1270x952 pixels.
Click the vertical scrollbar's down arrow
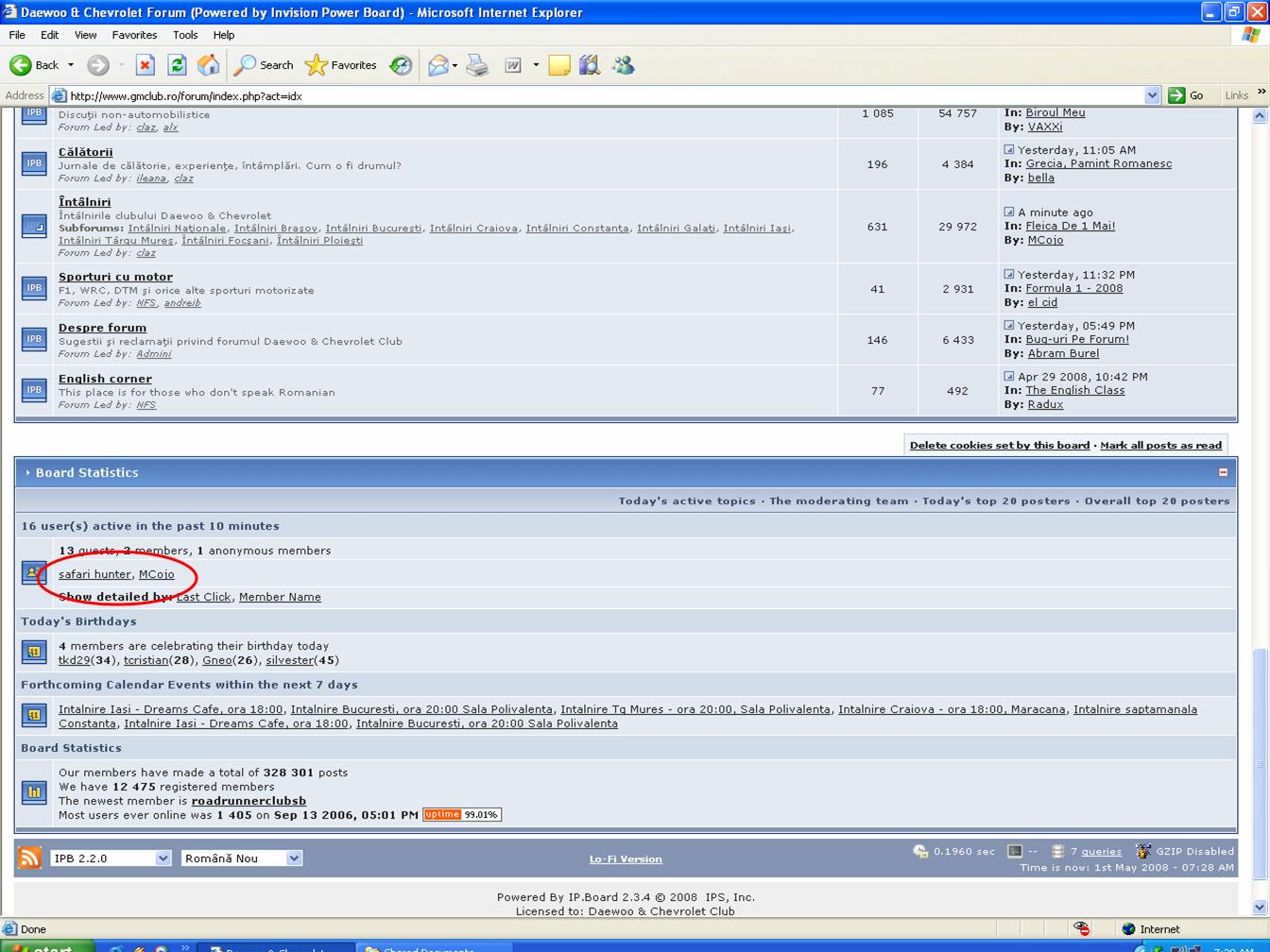click(1259, 907)
